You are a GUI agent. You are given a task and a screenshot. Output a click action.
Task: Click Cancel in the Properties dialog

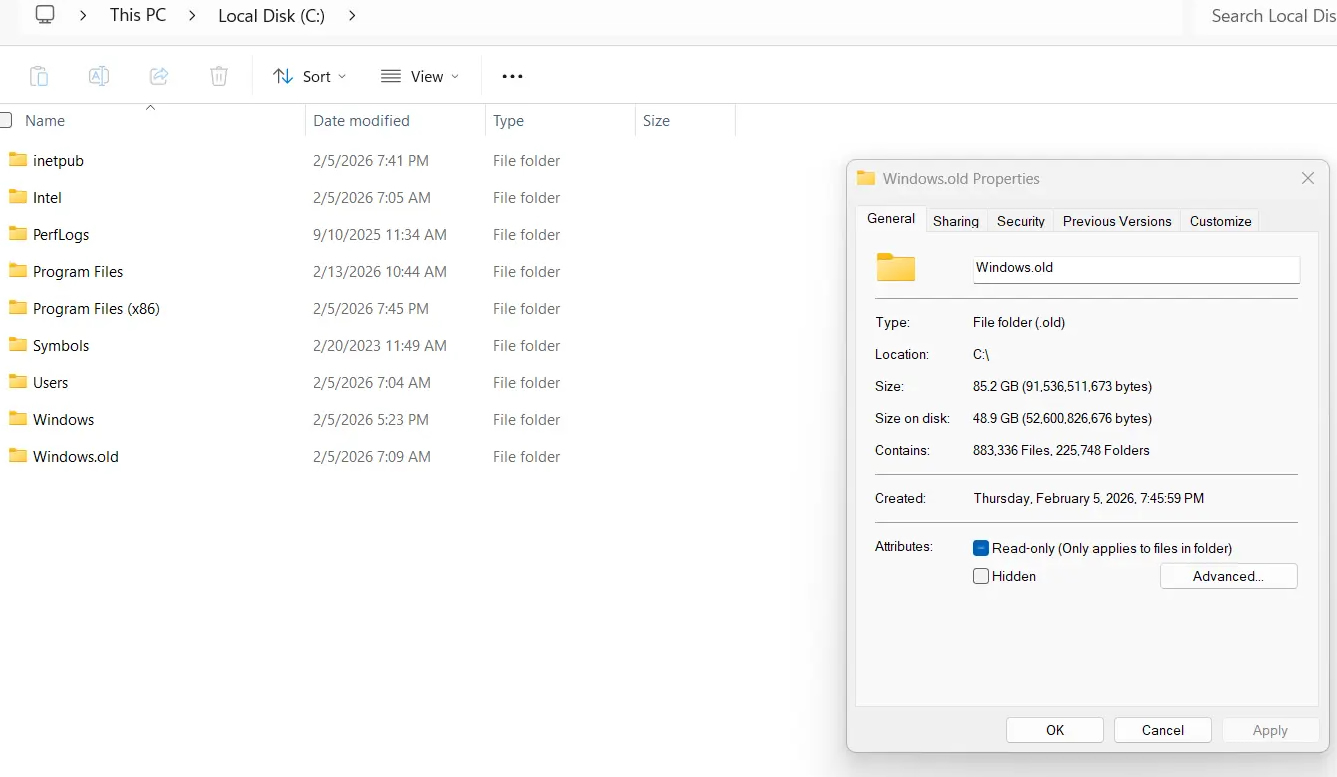(x=1163, y=730)
